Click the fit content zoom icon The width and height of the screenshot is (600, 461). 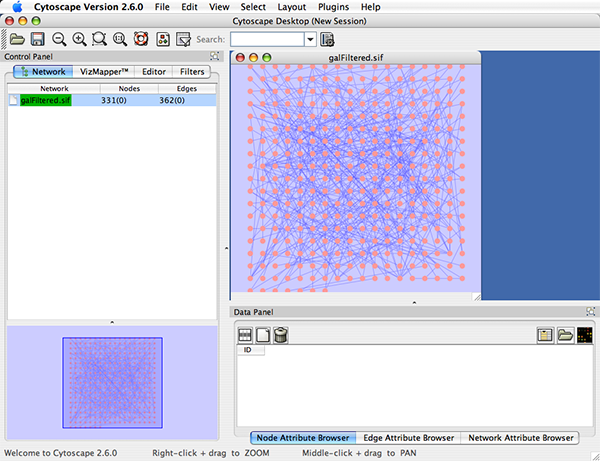coord(120,39)
